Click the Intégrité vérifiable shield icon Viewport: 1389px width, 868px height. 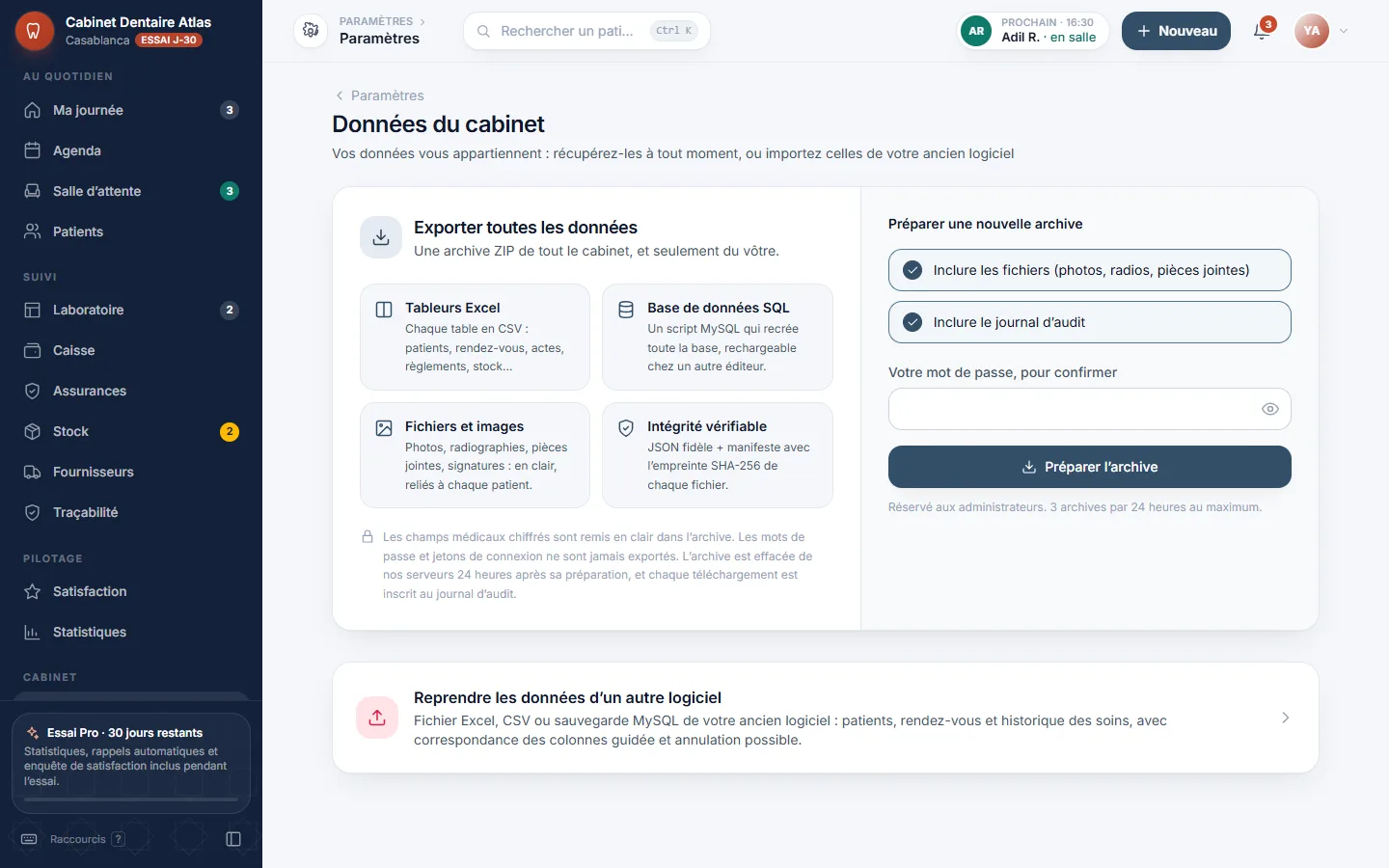[x=626, y=428]
